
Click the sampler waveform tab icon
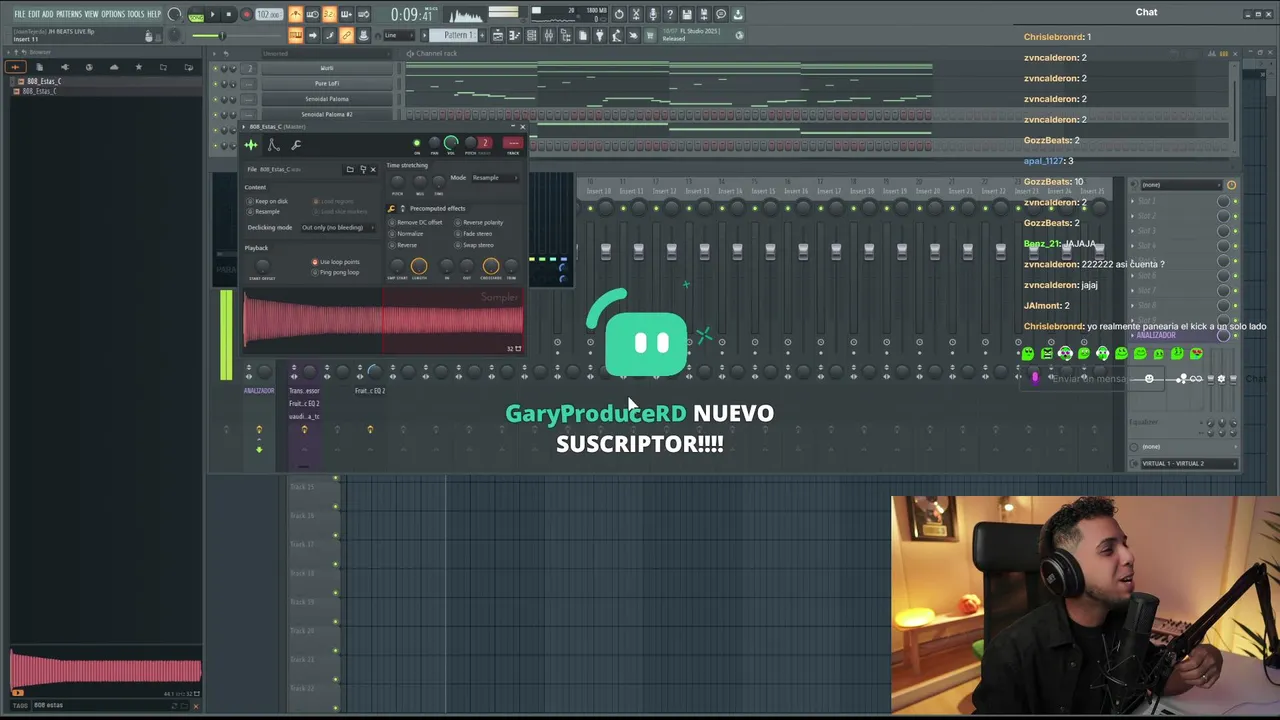tap(251, 145)
